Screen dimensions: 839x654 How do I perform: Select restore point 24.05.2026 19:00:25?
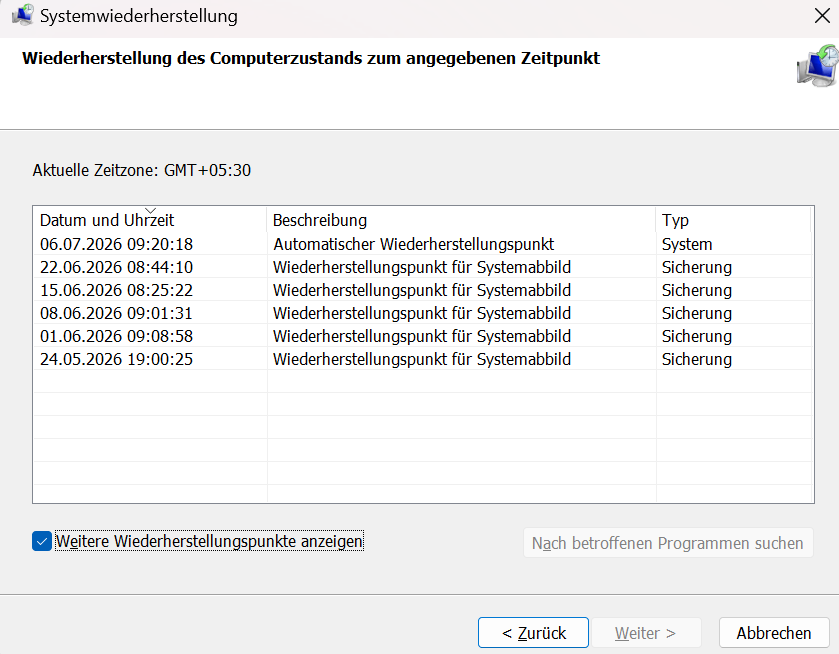423,359
